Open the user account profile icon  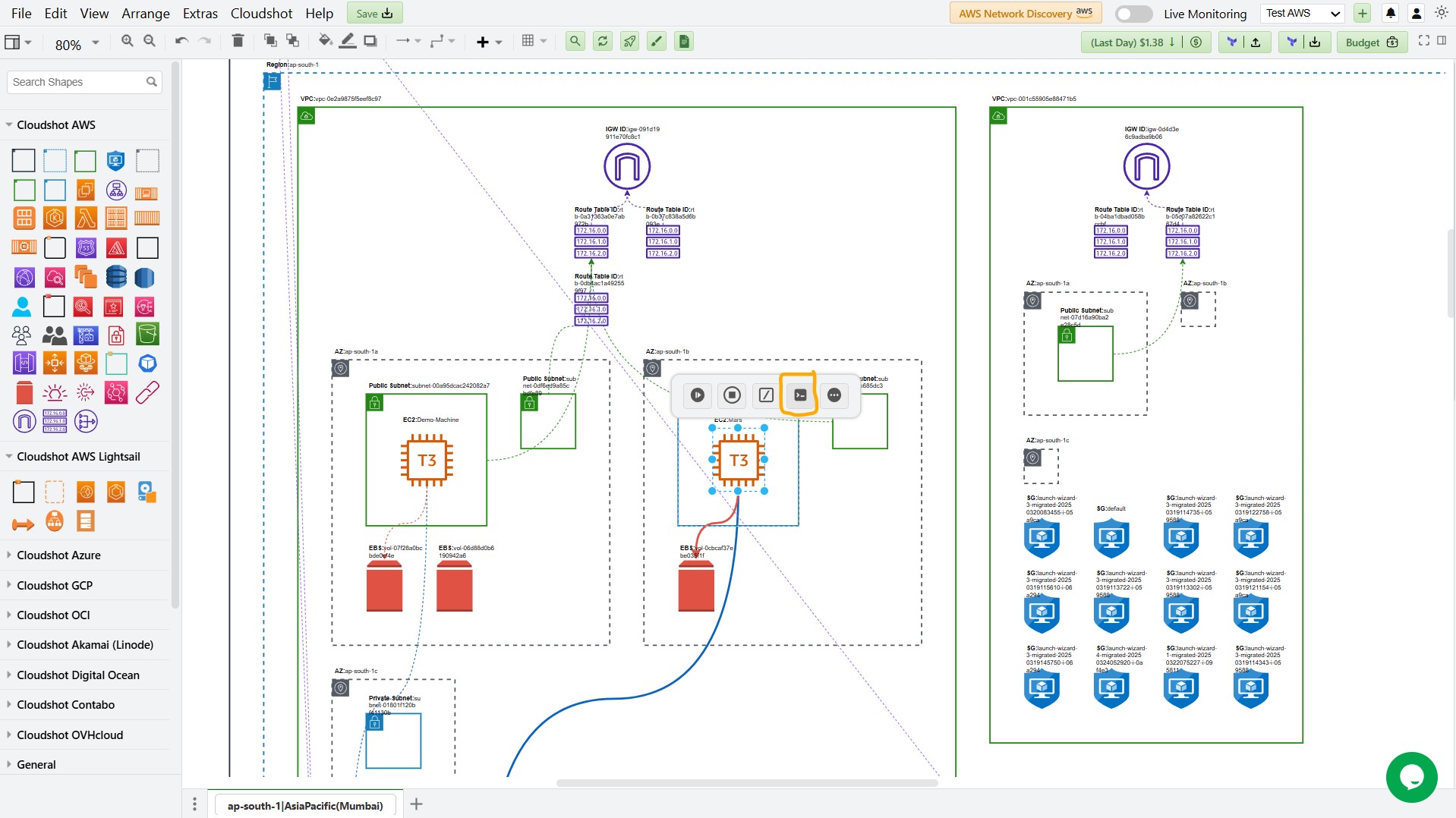coord(1417,14)
